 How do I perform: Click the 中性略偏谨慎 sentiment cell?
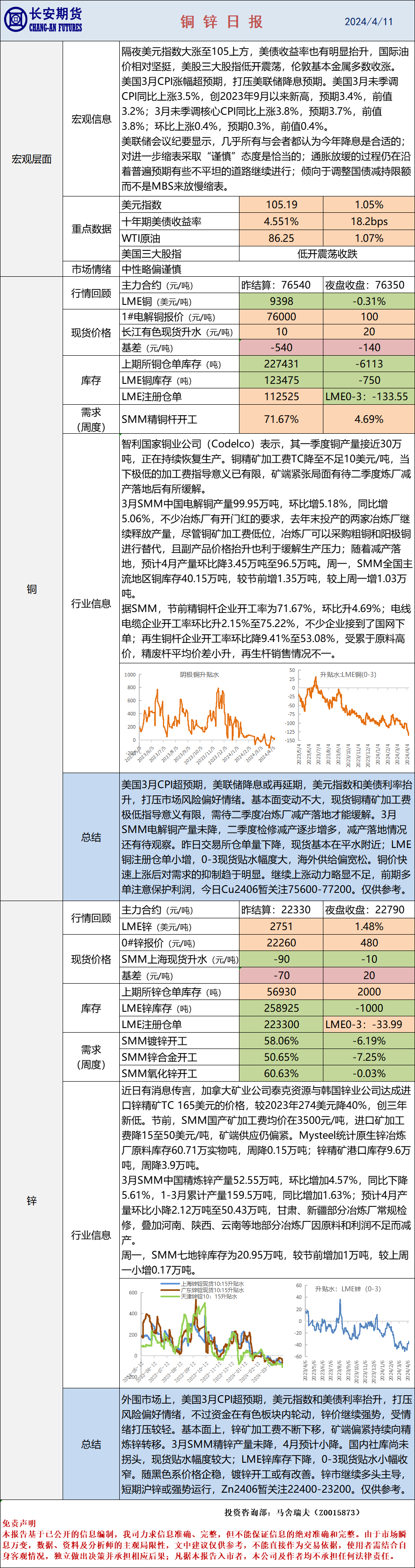click(x=268, y=269)
